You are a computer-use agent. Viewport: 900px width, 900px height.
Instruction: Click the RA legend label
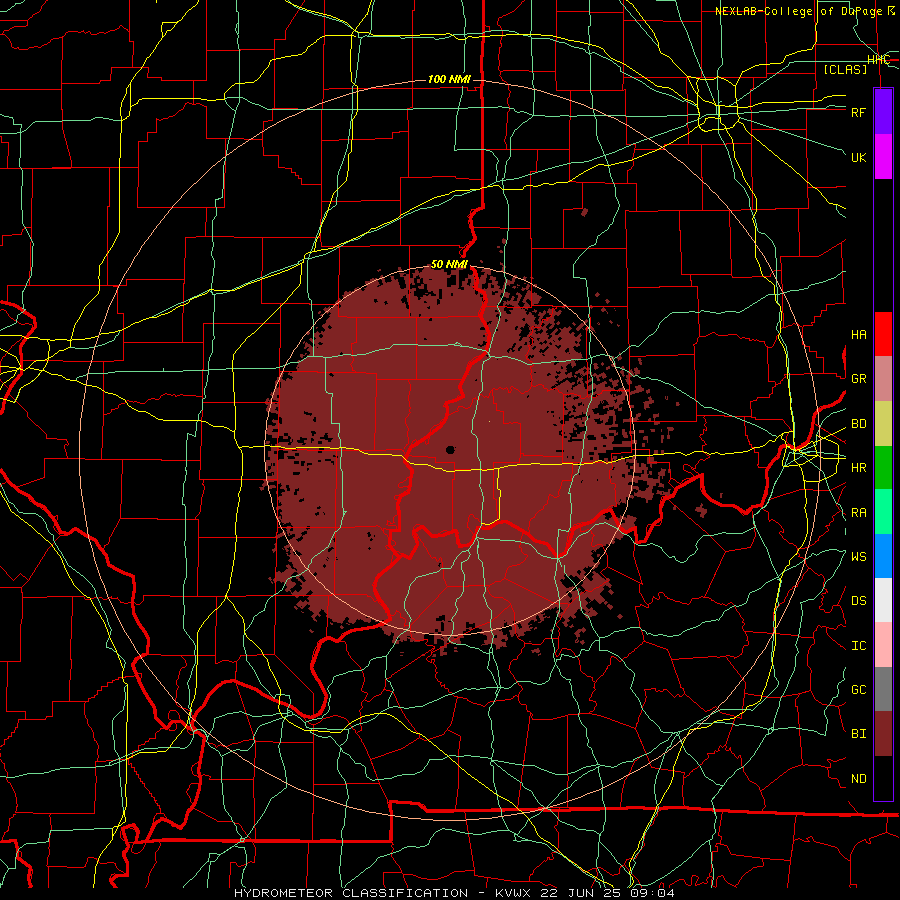pyautogui.click(x=858, y=513)
